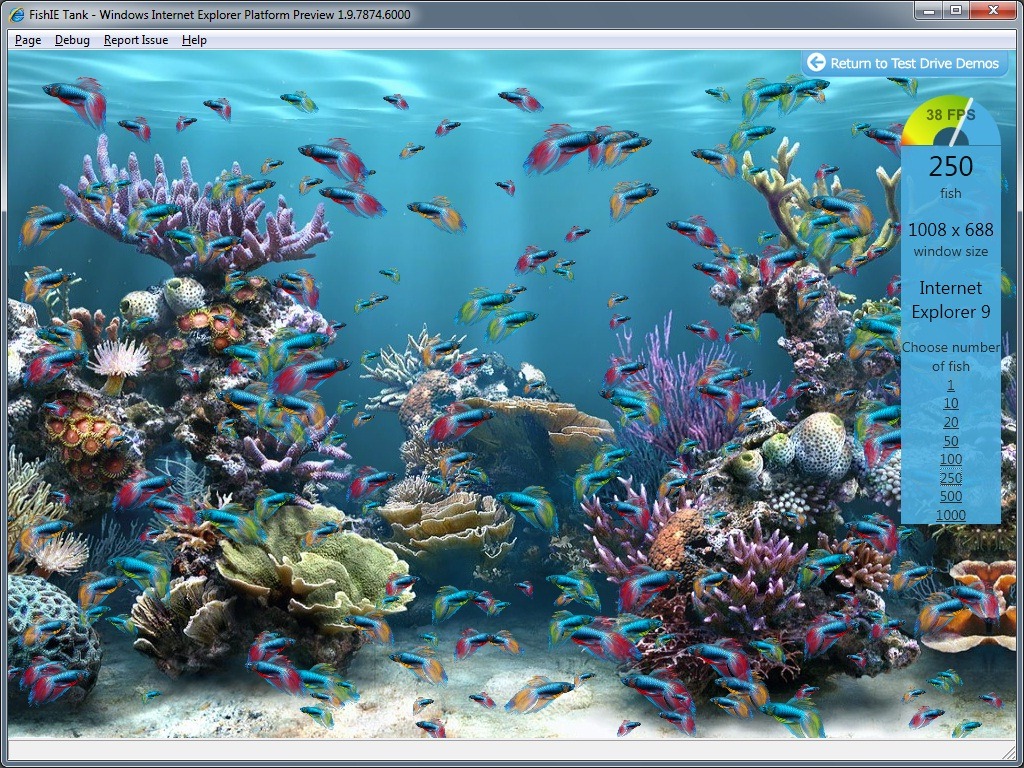The height and width of the screenshot is (768, 1024).
Task: Open the Report Issue menu
Action: (x=136, y=40)
